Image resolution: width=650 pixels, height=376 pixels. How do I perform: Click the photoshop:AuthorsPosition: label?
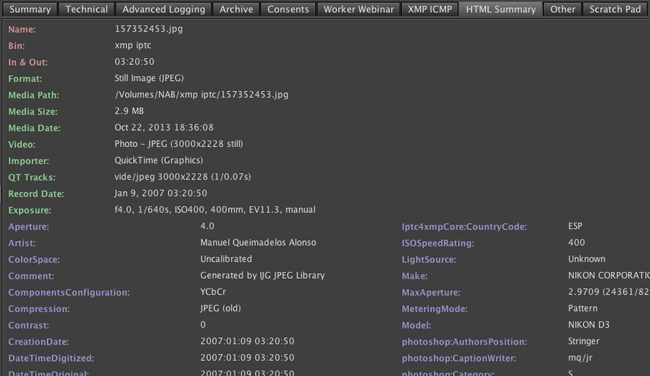pyautogui.click(x=464, y=342)
